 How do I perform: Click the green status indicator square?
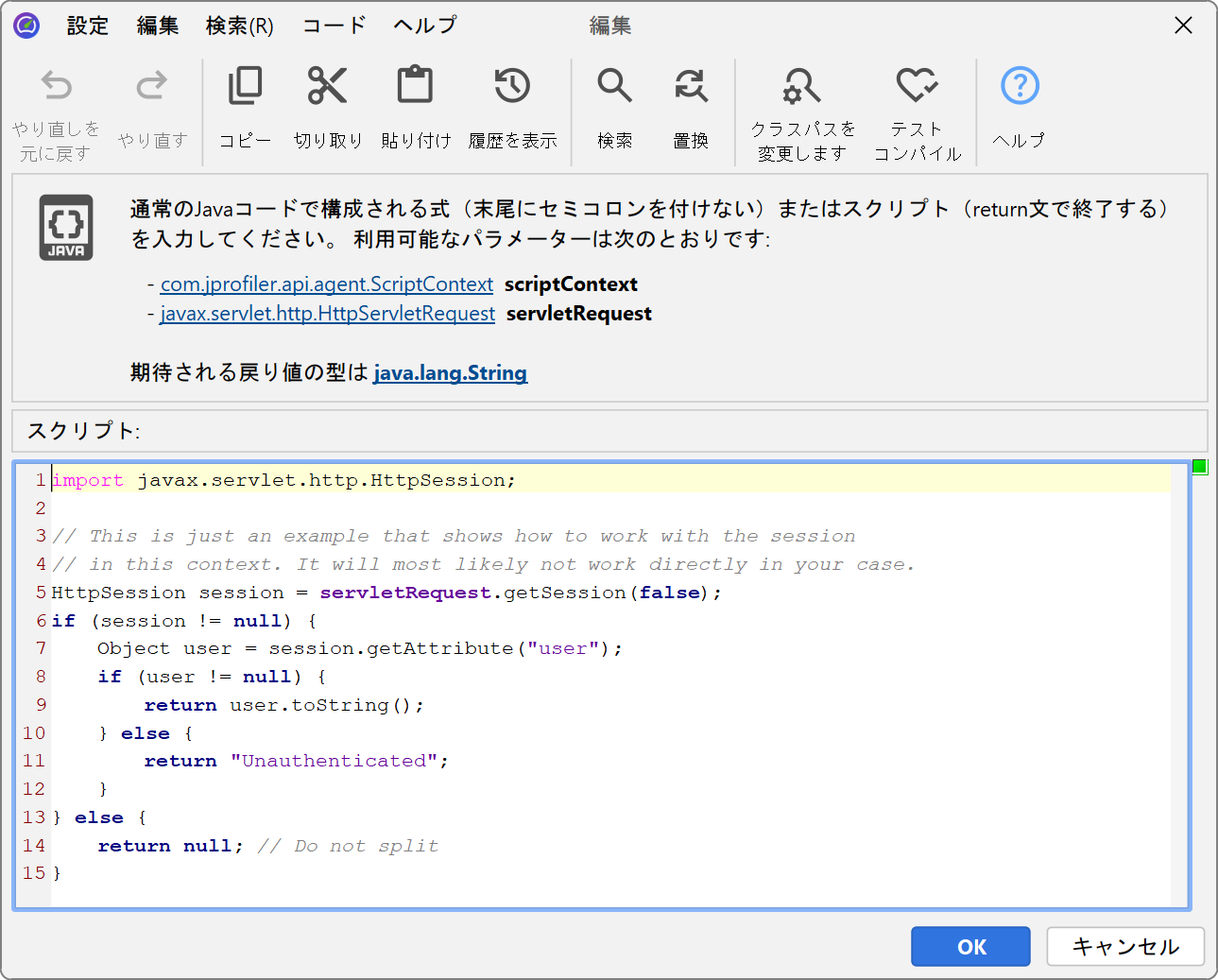[x=1200, y=466]
